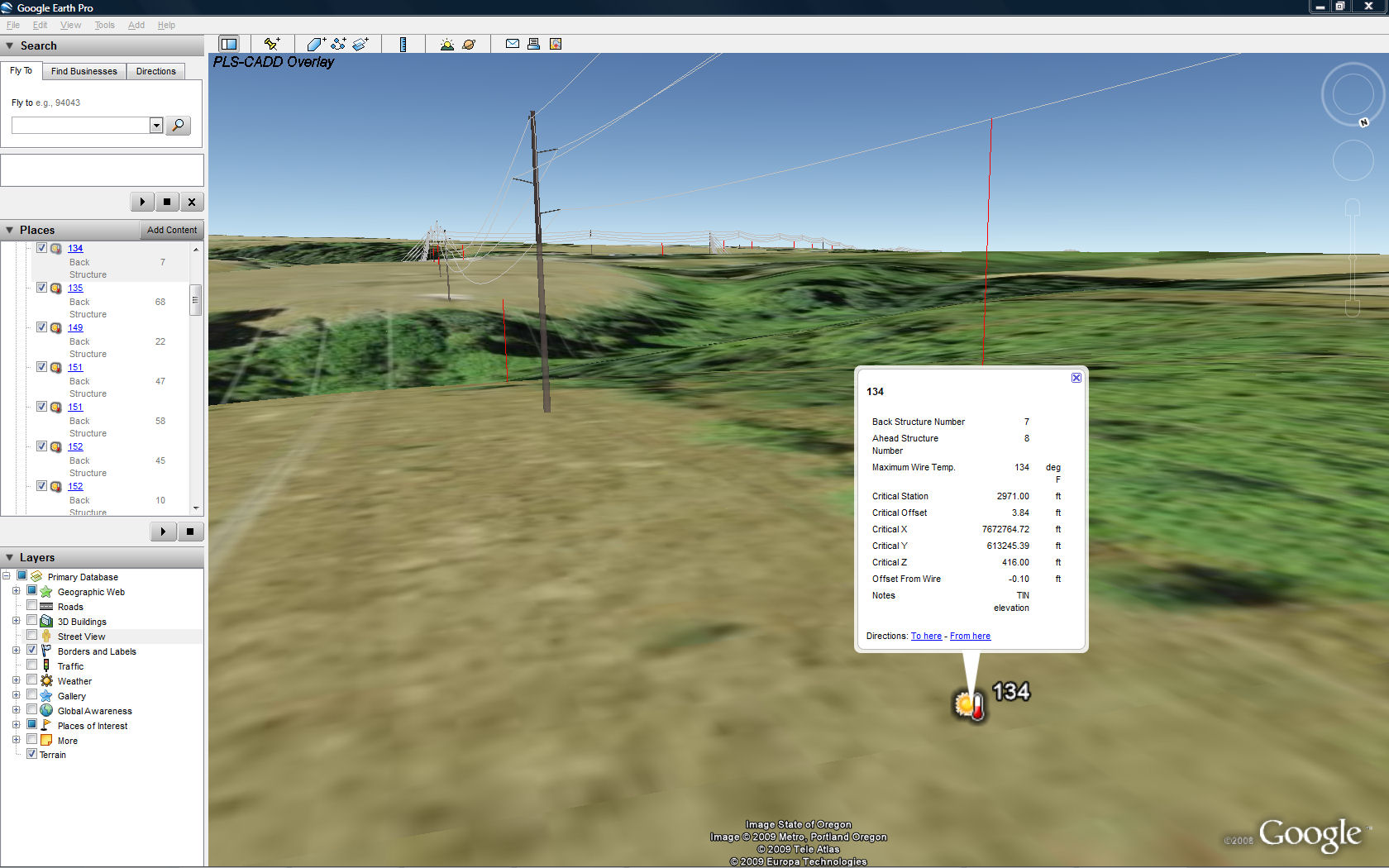Collapse Primary Database tree node

point(7,576)
